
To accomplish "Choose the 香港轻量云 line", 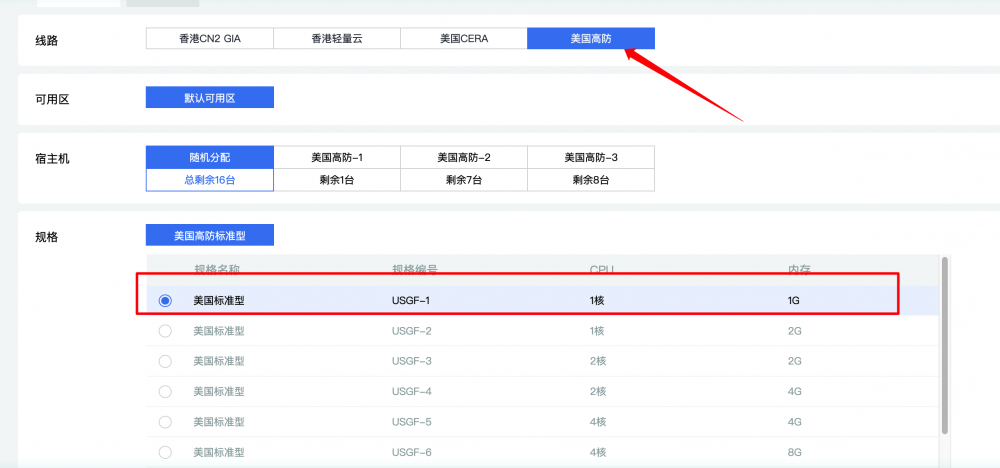I will [336, 38].
